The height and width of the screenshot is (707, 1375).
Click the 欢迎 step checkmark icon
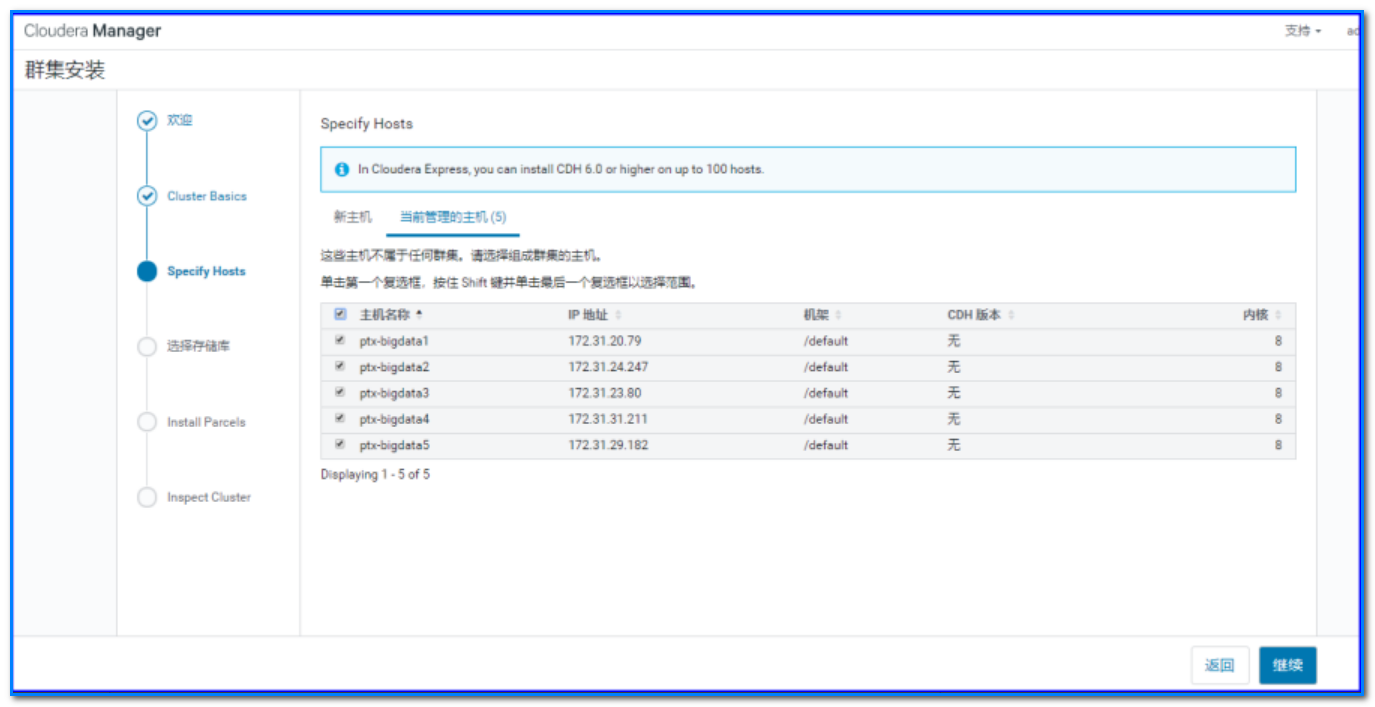(x=147, y=121)
